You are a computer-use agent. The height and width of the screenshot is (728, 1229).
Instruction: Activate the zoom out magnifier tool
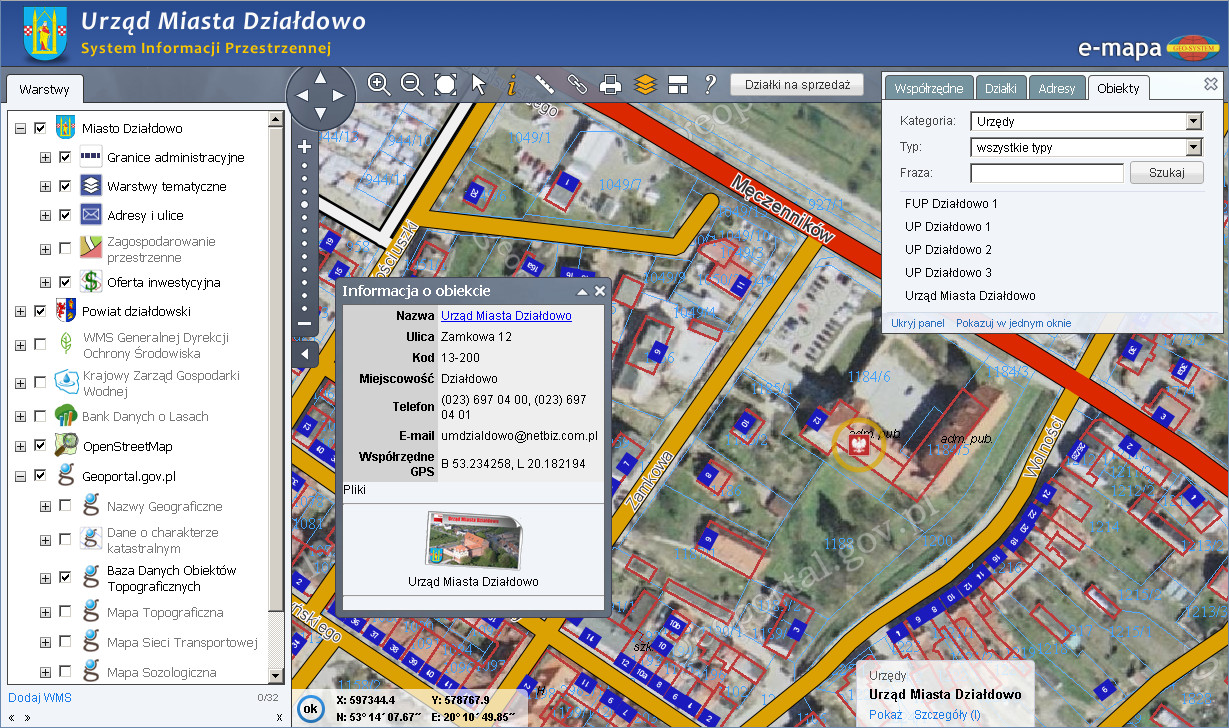(x=412, y=84)
